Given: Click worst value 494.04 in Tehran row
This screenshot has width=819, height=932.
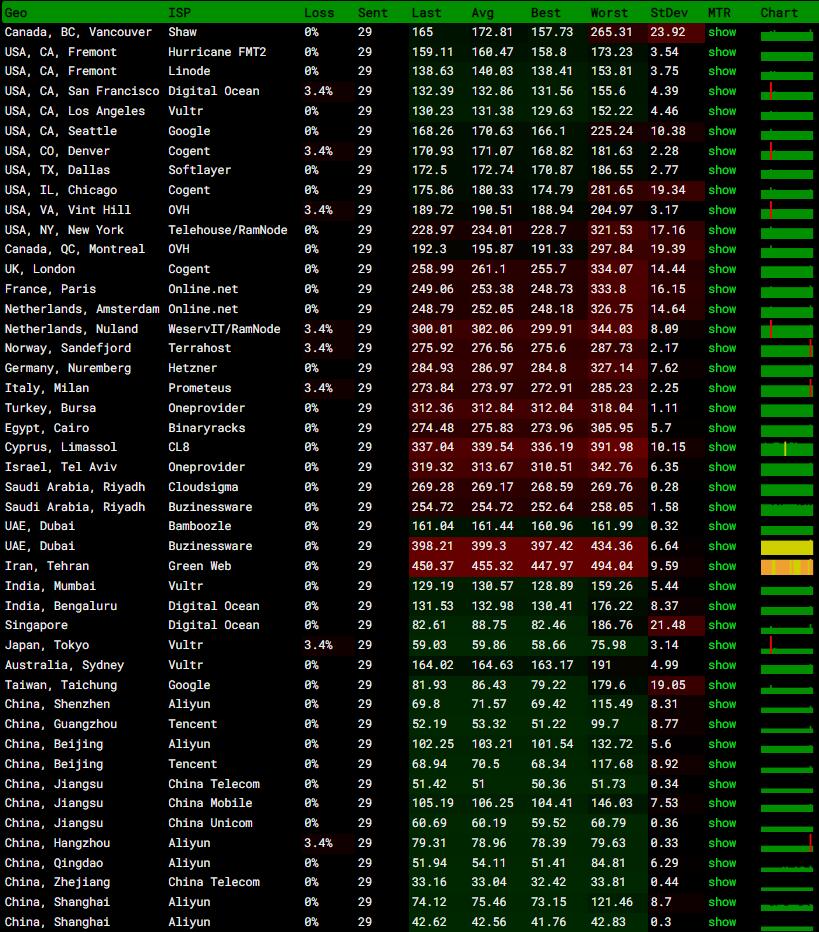Looking at the screenshot, I should (x=612, y=566).
